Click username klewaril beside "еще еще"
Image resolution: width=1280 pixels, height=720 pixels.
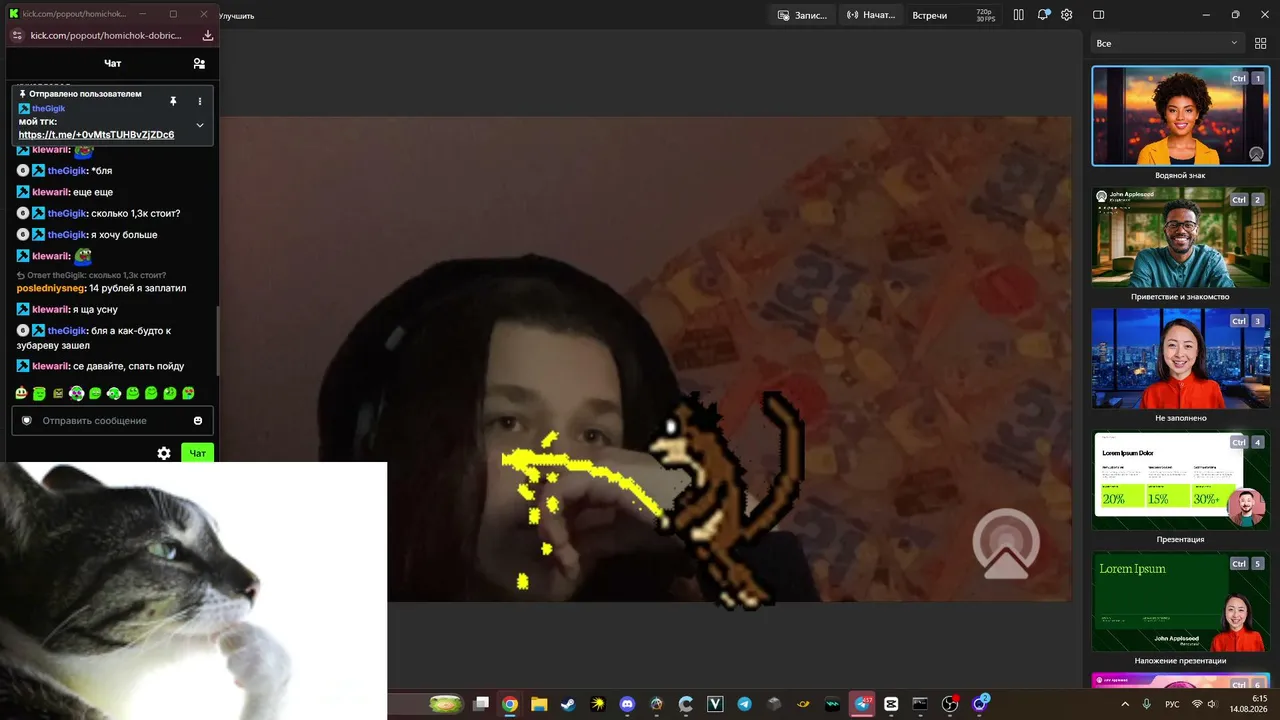pos(50,192)
